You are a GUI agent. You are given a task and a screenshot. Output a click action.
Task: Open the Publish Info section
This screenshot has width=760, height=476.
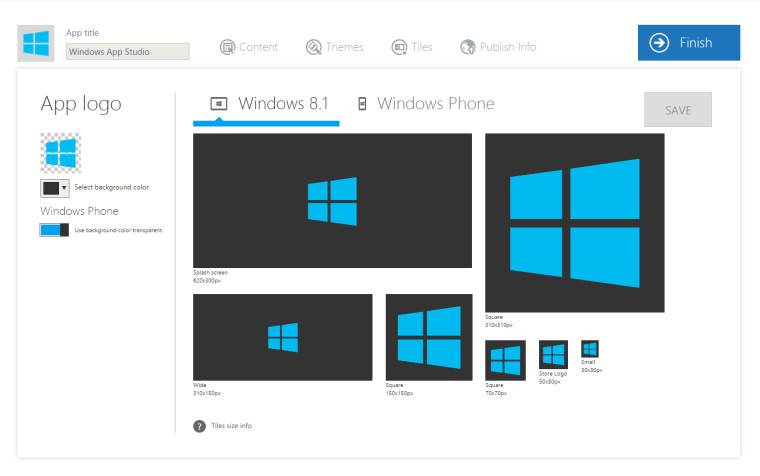click(x=498, y=47)
